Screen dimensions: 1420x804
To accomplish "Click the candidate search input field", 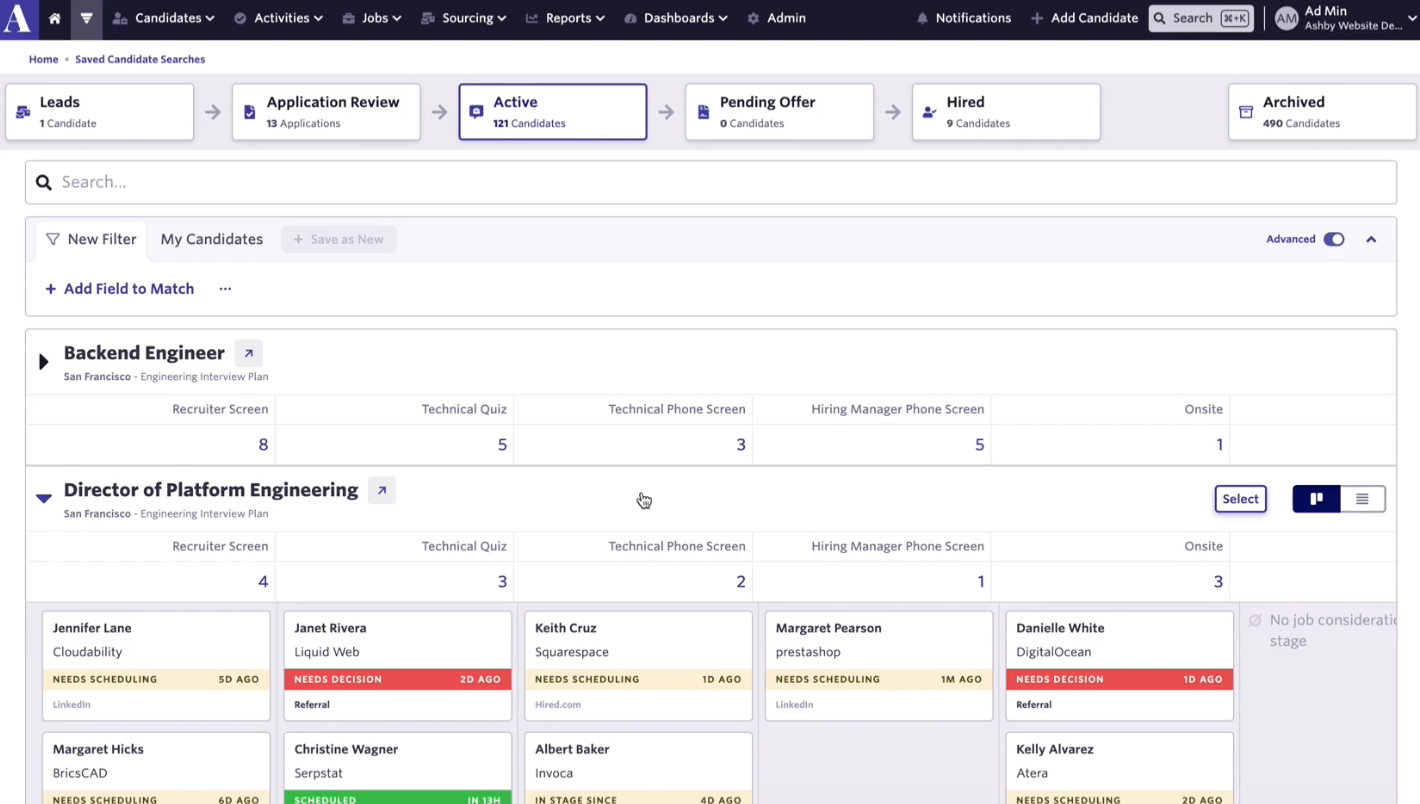I will point(711,182).
